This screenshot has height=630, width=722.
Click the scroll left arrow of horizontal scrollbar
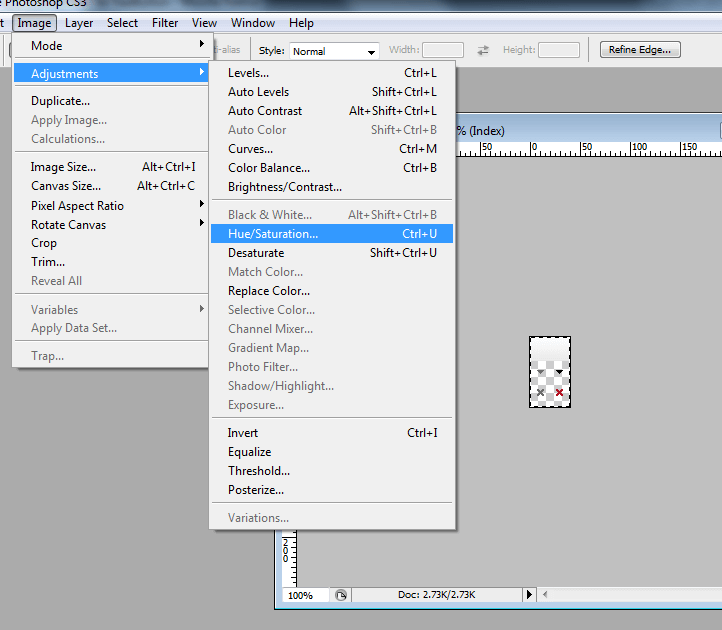pos(544,595)
